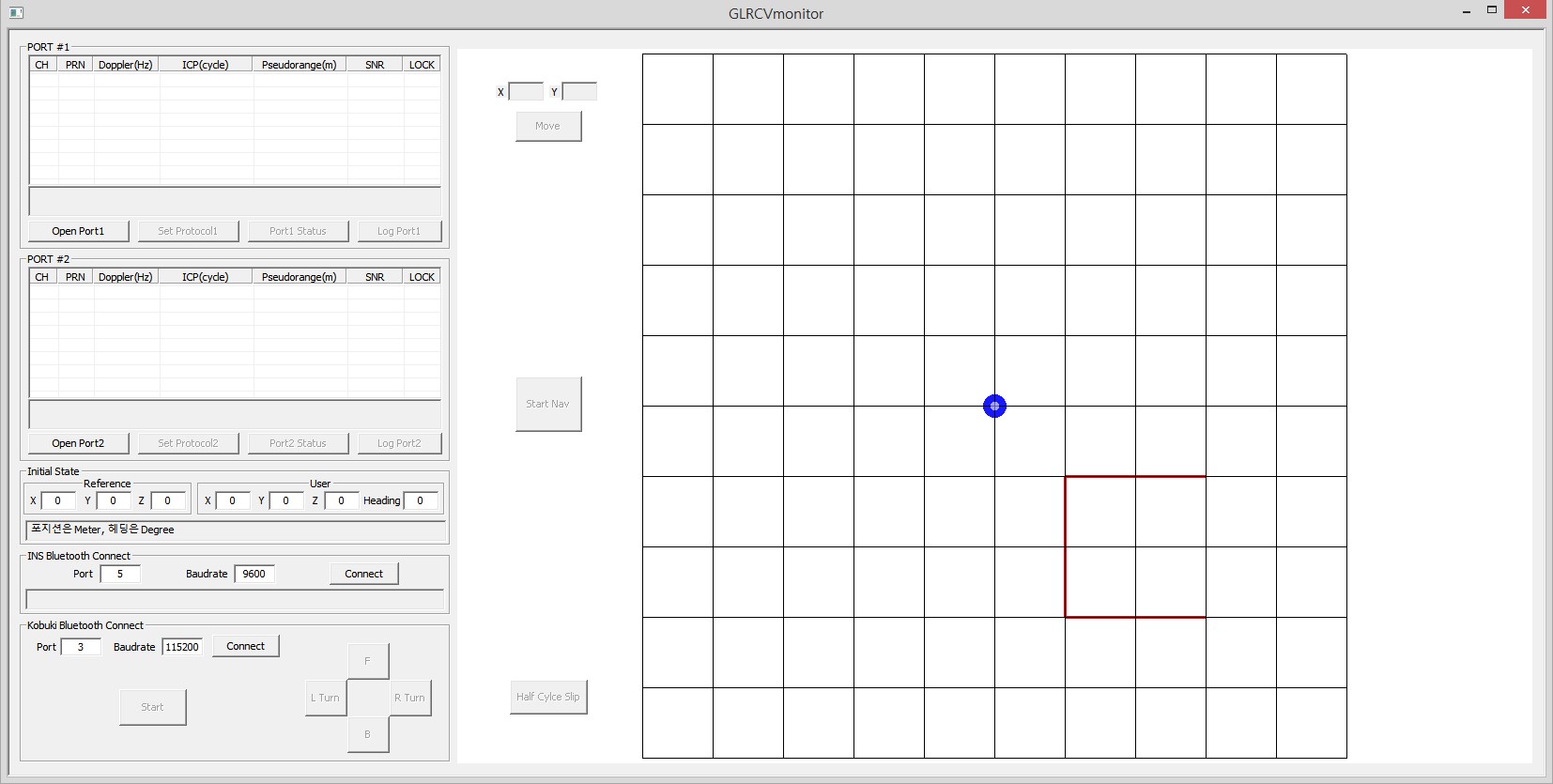Screen dimensions: 1553x784
Task: Click the Kobuki Start button
Action: click(x=152, y=707)
